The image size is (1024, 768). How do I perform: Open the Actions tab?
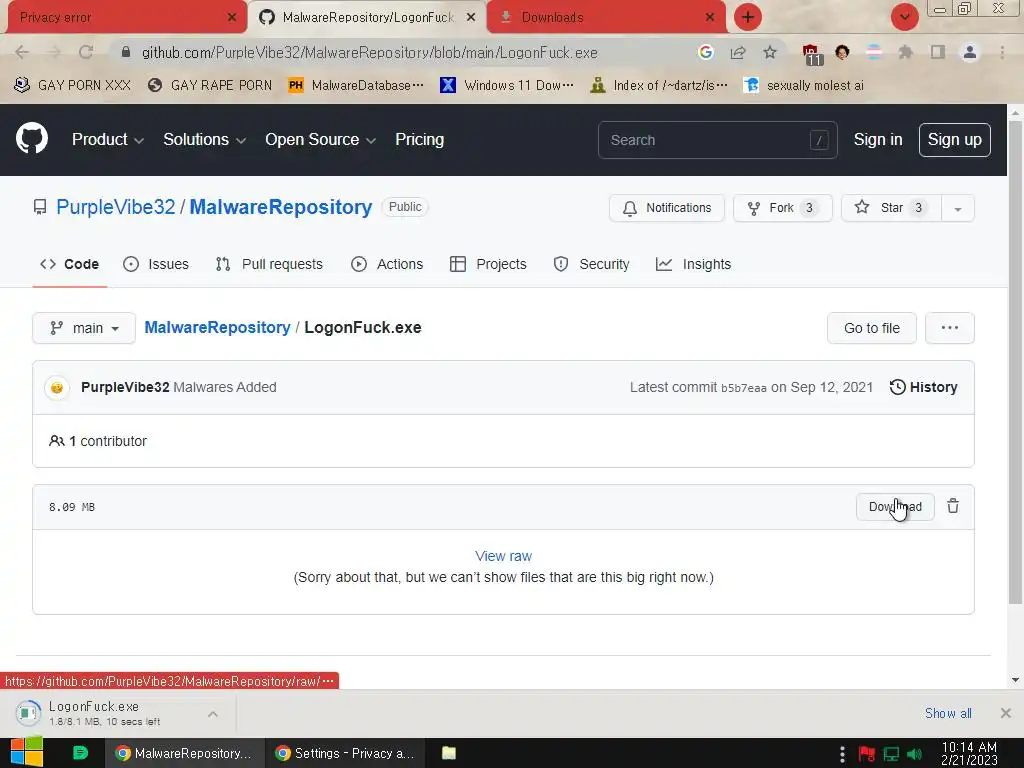pos(387,264)
